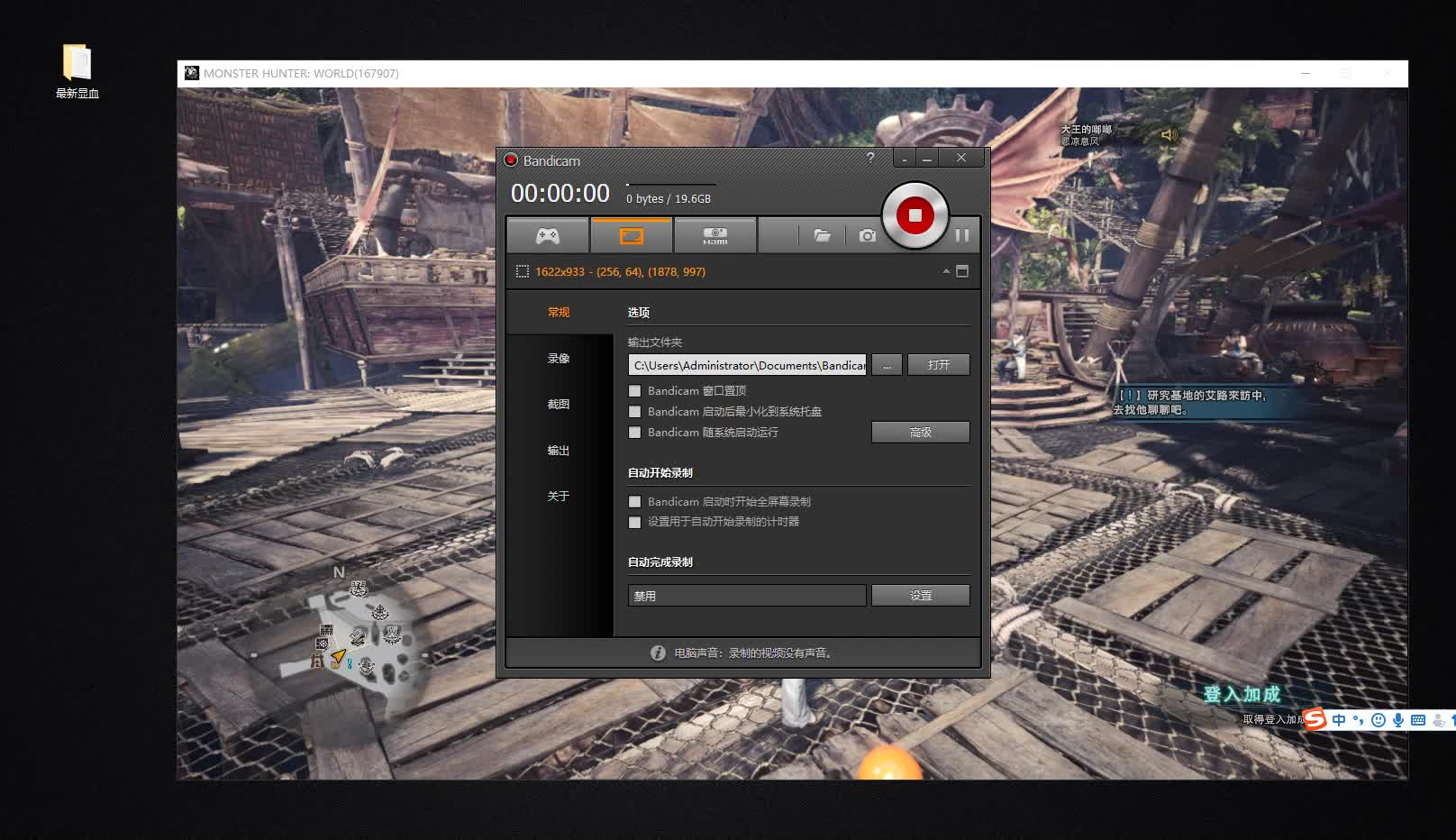The width and height of the screenshot is (1456, 840).
Task: Open Bandicam help question mark
Action: (x=870, y=158)
